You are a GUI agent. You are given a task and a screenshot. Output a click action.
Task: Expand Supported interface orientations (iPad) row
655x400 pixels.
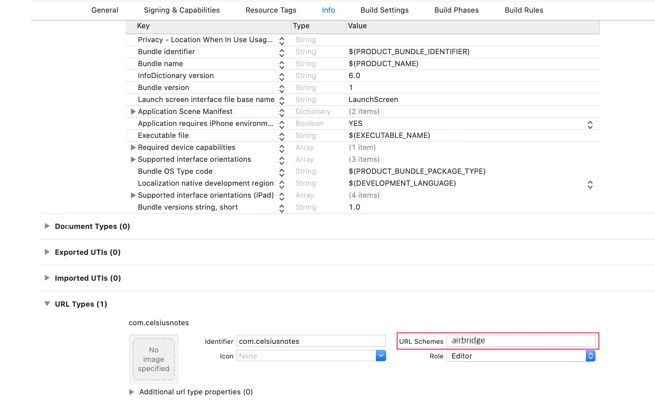tap(133, 196)
